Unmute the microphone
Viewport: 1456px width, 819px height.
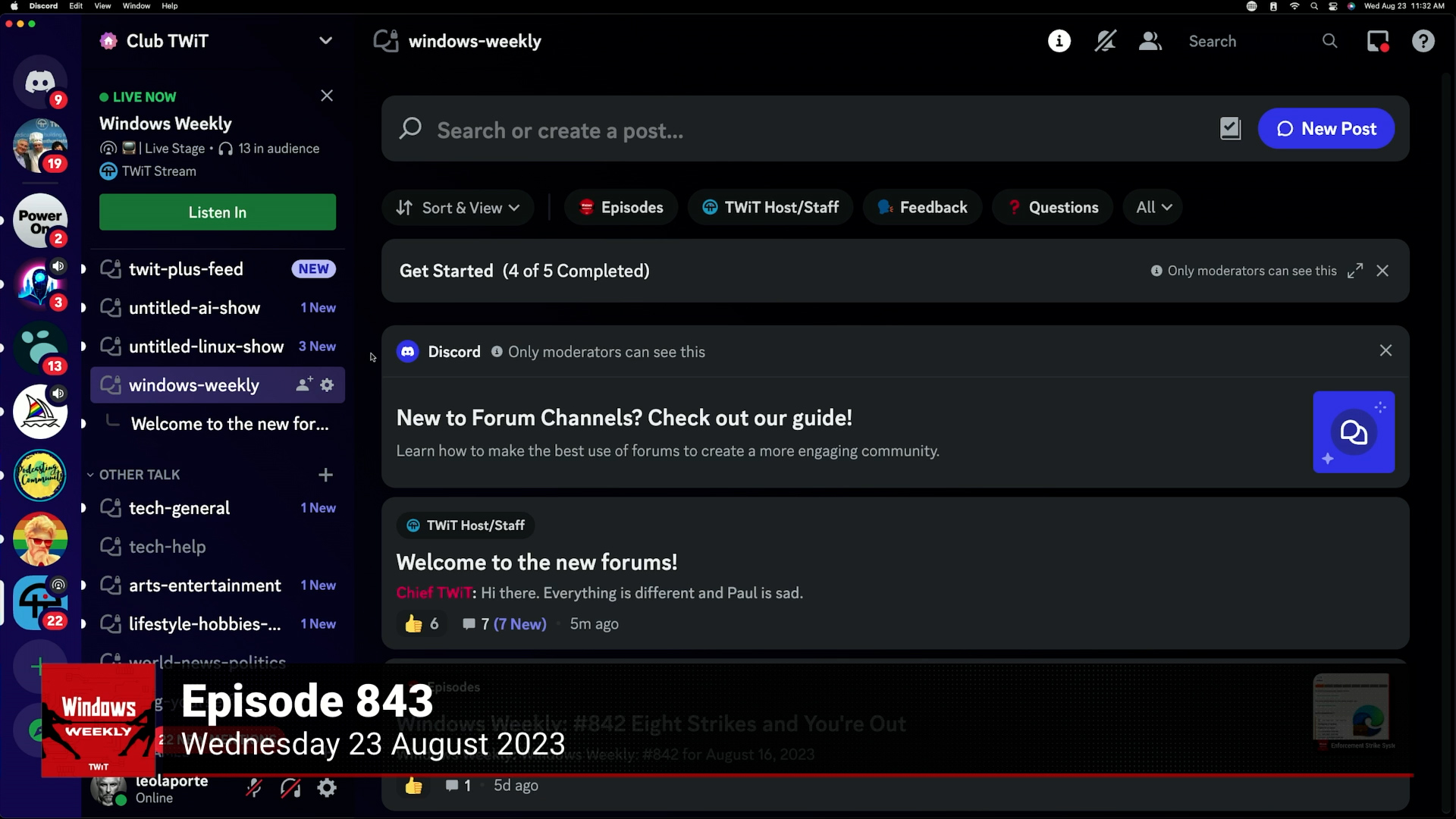tap(253, 788)
